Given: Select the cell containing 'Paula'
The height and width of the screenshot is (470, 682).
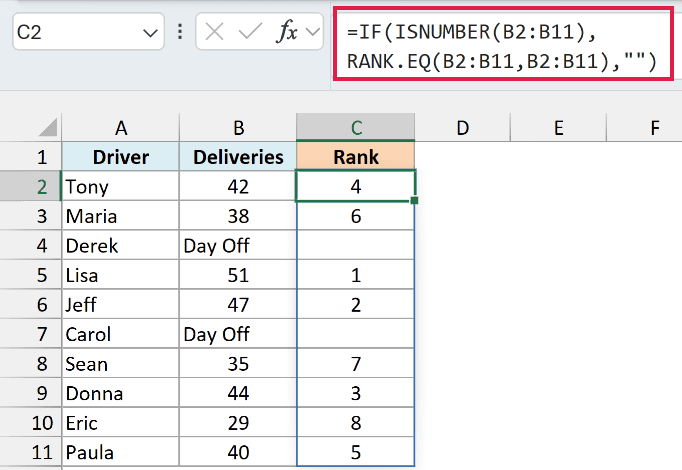Looking at the screenshot, I should point(120,452).
